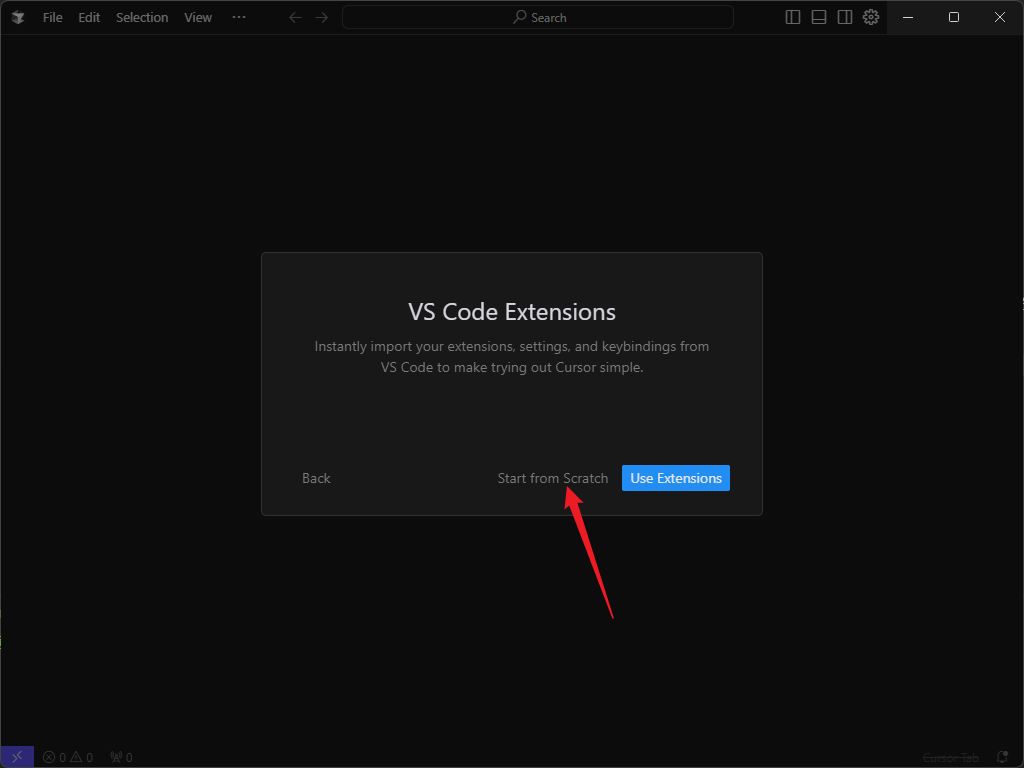Open the Edit menu
Image resolution: width=1024 pixels, height=768 pixels.
point(89,18)
